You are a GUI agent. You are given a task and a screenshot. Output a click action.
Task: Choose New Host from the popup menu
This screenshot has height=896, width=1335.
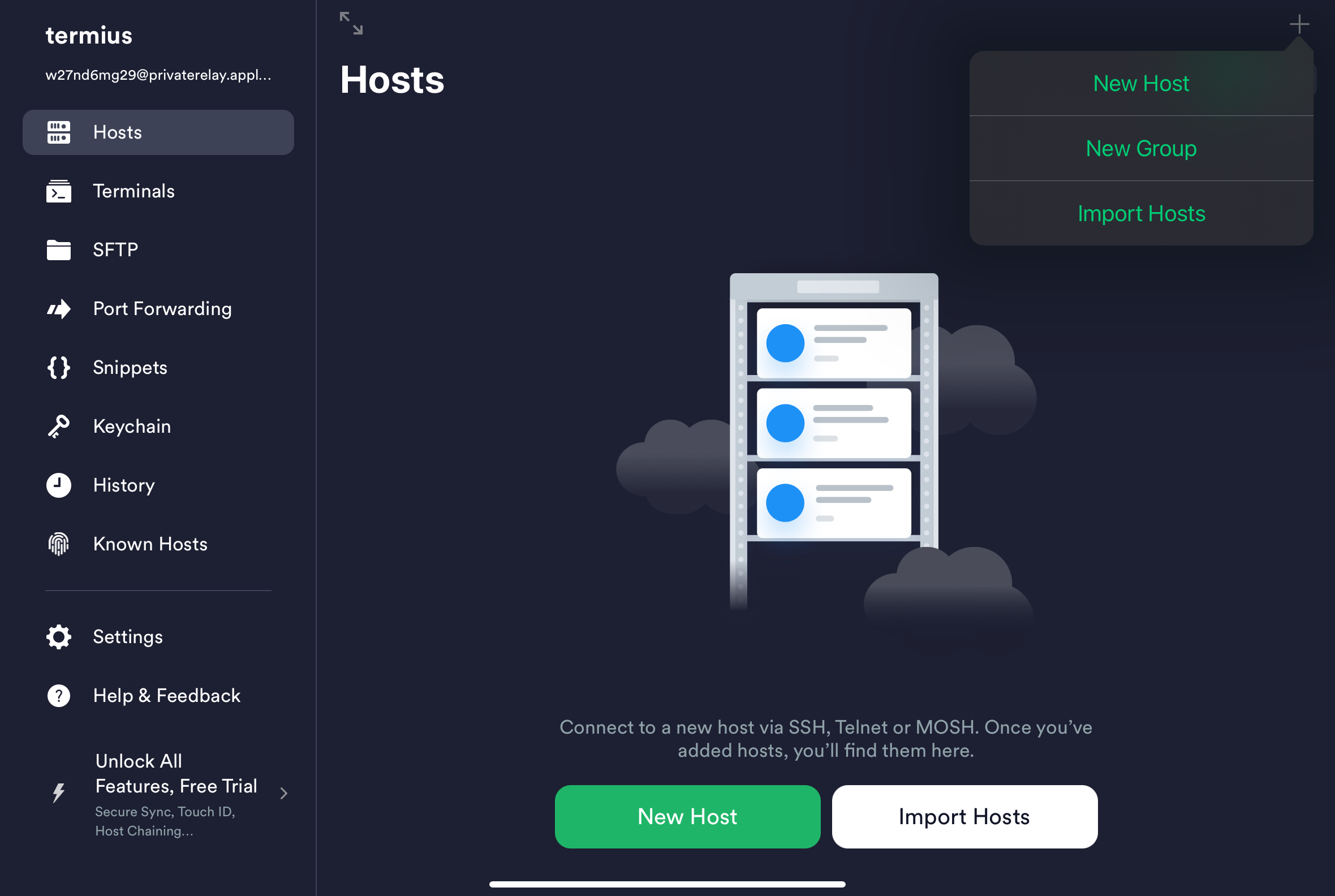(x=1141, y=83)
